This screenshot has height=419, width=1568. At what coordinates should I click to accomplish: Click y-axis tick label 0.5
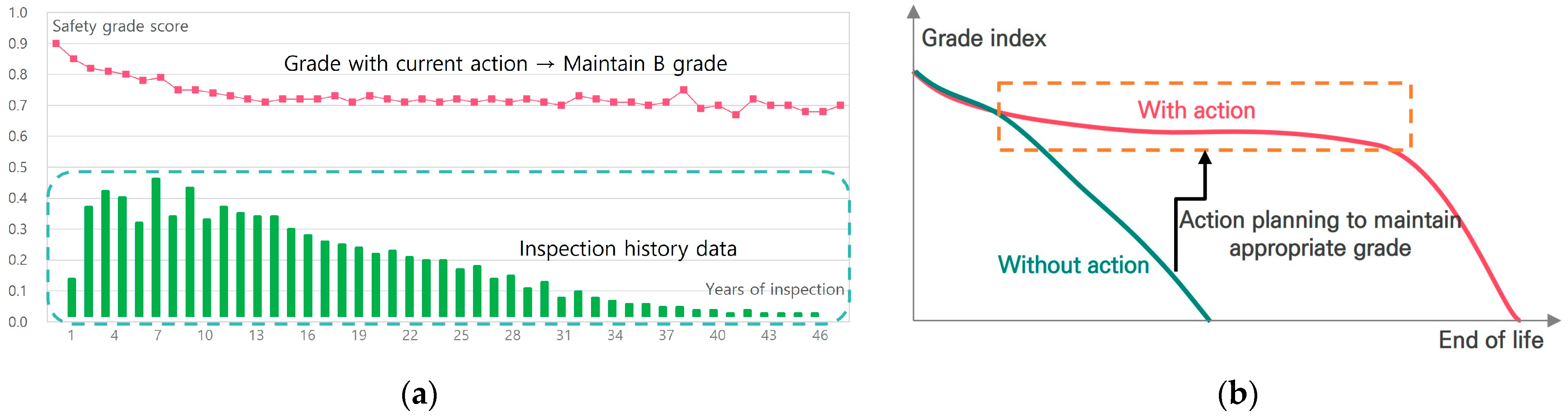[x=18, y=167]
